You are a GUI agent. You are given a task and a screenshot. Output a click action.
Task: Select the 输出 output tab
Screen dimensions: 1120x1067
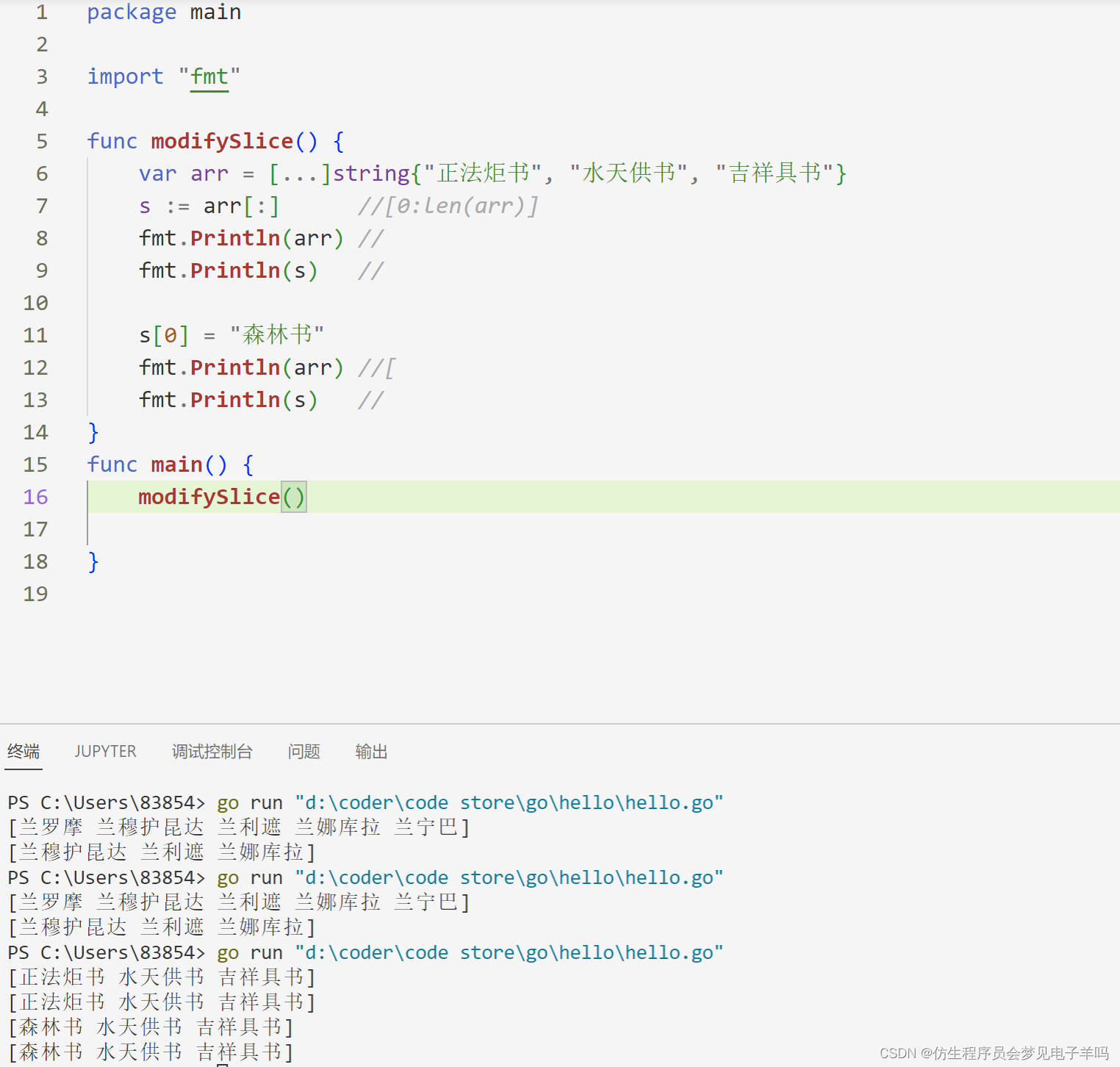click(371, 751)
